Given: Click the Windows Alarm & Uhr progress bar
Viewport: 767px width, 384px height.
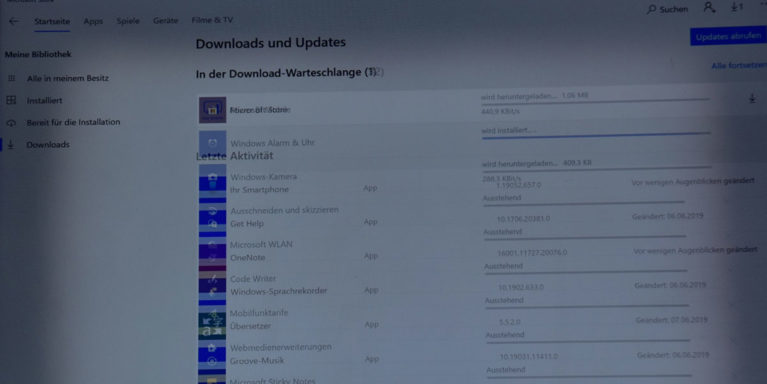Looking at the screenshot, I should 596,136.
